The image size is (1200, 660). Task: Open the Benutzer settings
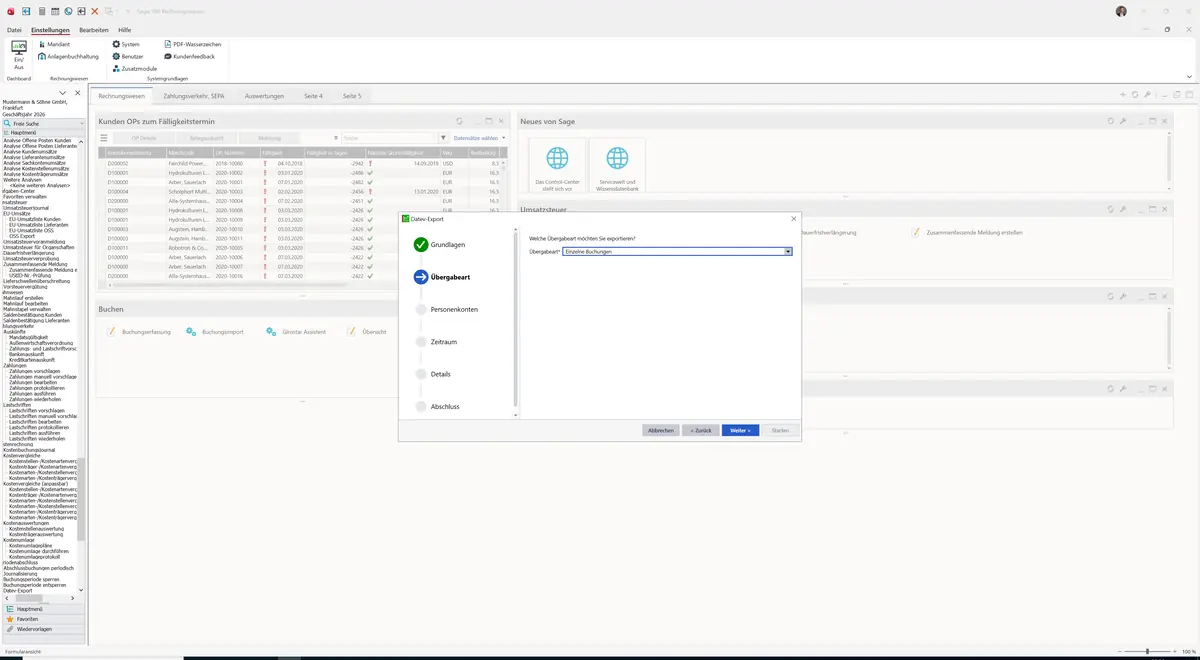(x=128, y=56)
